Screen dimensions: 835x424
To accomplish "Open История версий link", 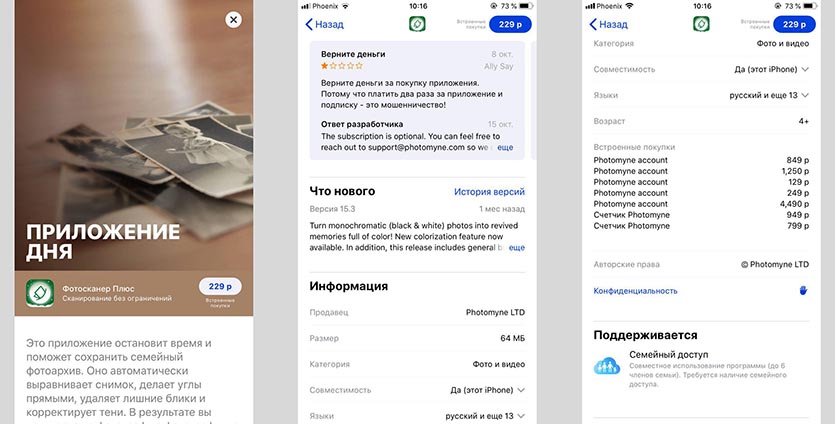I will click(x=489, y=192).
